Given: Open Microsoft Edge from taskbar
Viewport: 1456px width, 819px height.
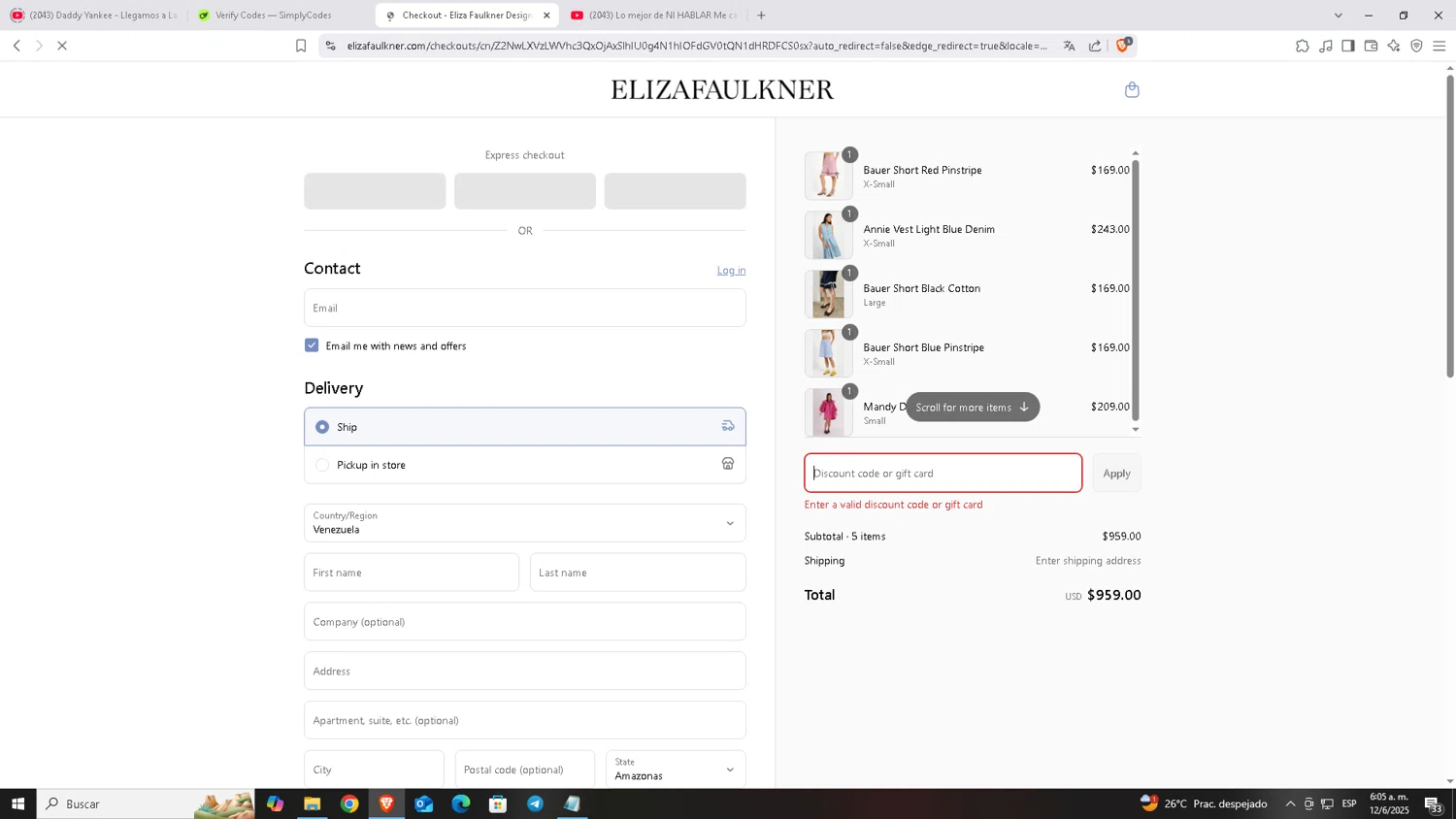Looking at the screenshot, I should coord(461,803).
